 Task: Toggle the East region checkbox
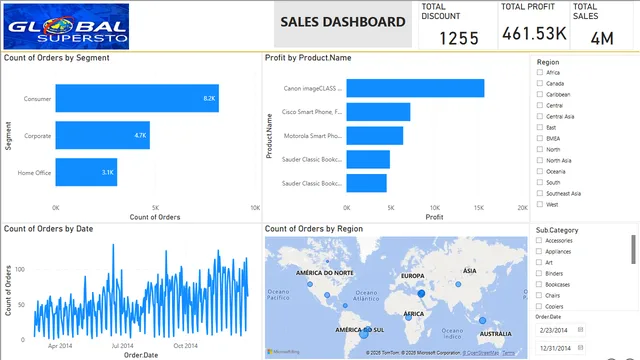540,127
